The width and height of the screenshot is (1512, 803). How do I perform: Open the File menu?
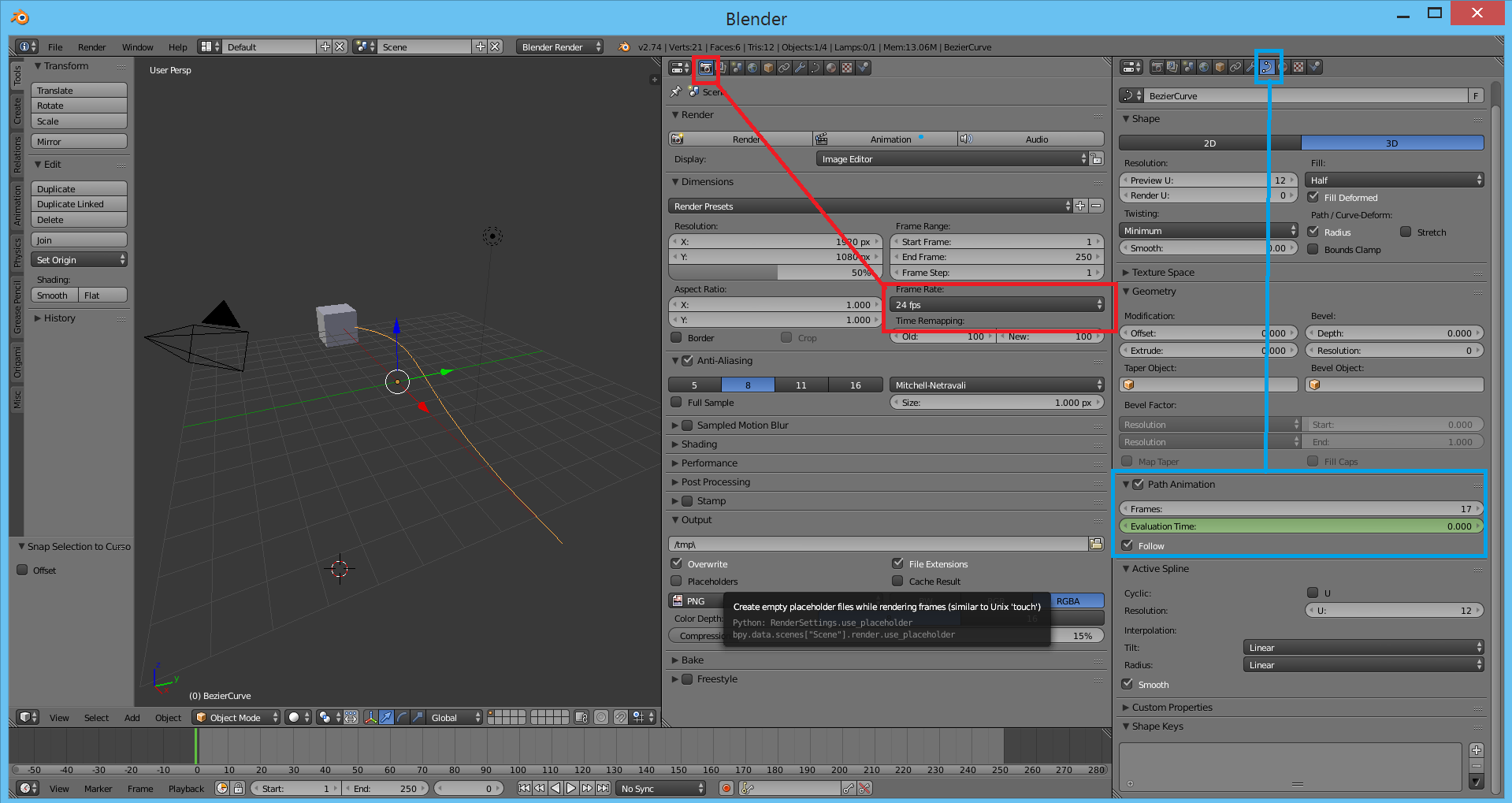click(x=55, y=47)
